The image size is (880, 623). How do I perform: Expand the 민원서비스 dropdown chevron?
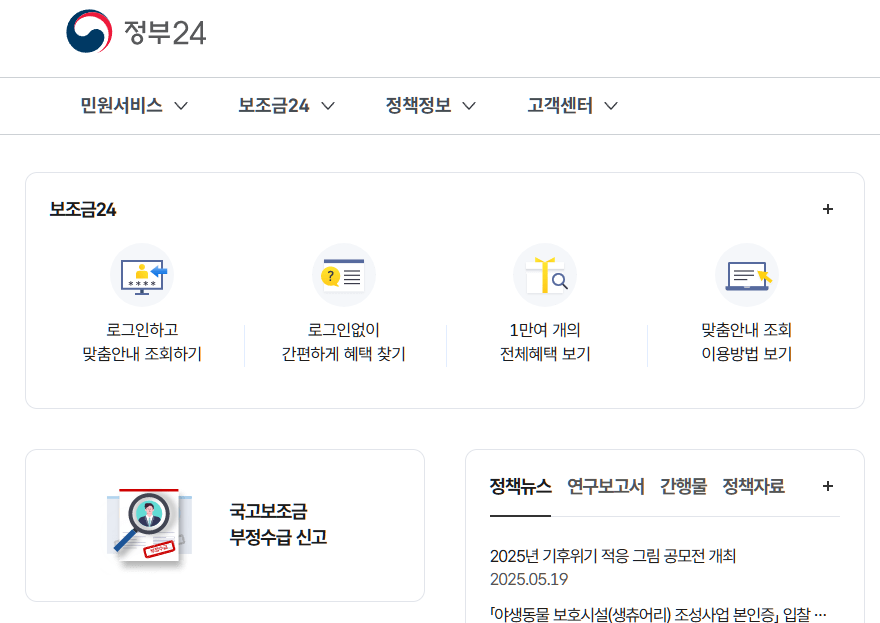point(181,105)
